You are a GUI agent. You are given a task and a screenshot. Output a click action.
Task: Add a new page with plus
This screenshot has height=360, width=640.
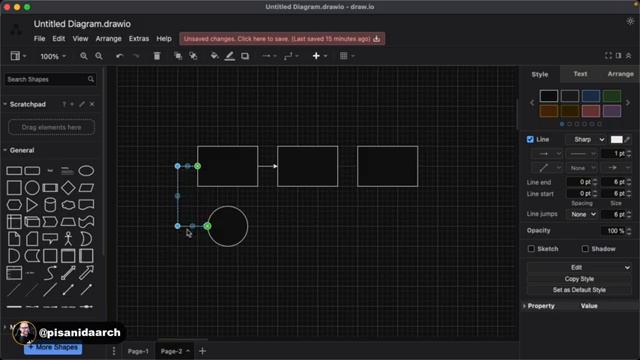pyautogui.click(x=202, y=351)
